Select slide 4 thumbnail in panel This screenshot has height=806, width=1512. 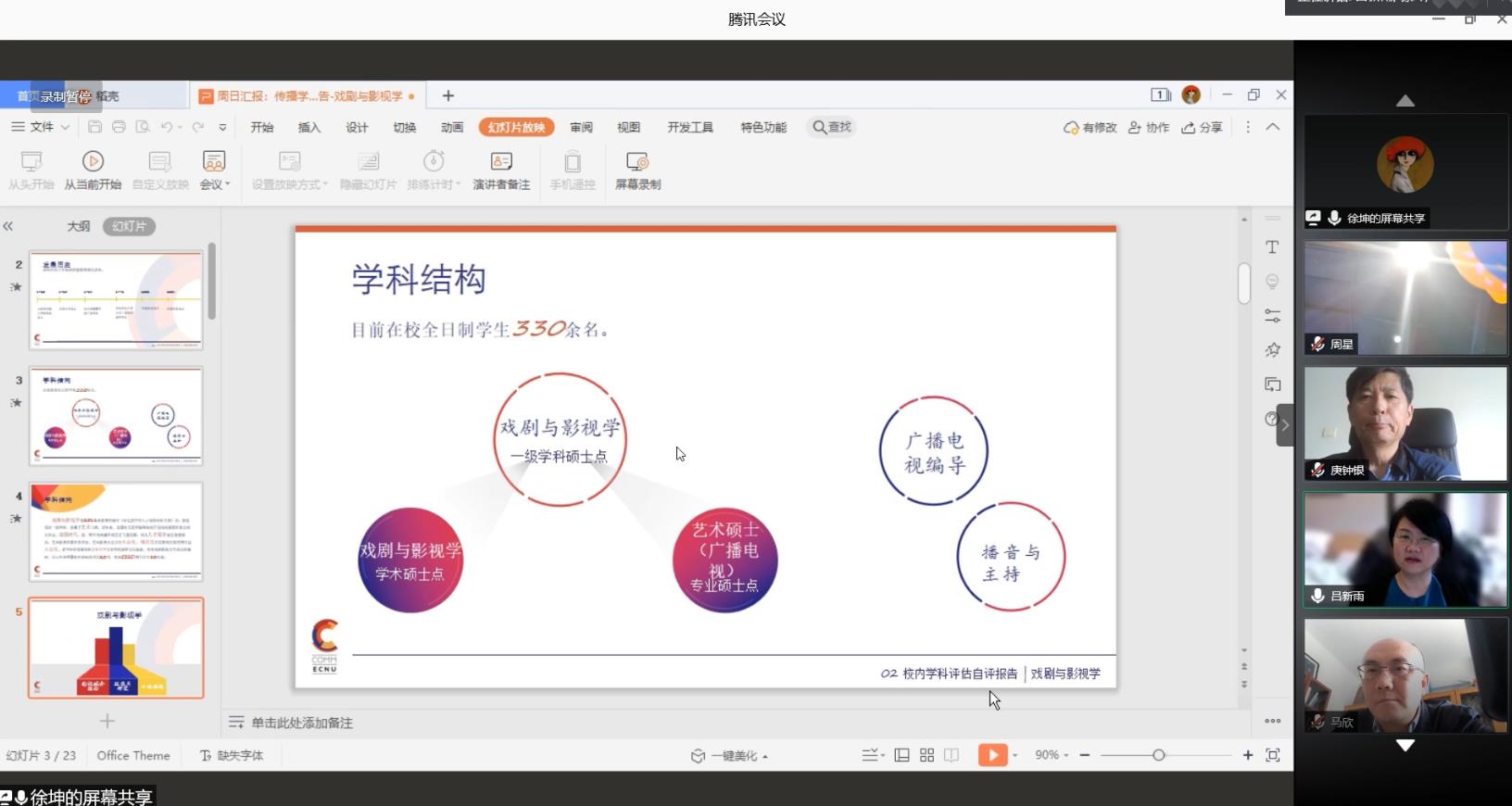tap(116, 532)
